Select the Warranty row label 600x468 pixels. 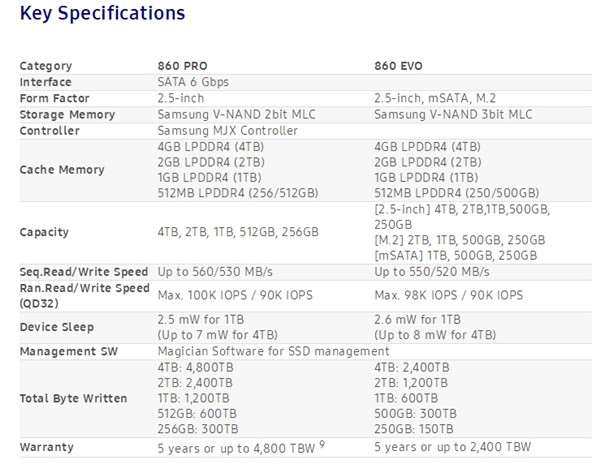(x=47, y=447)
